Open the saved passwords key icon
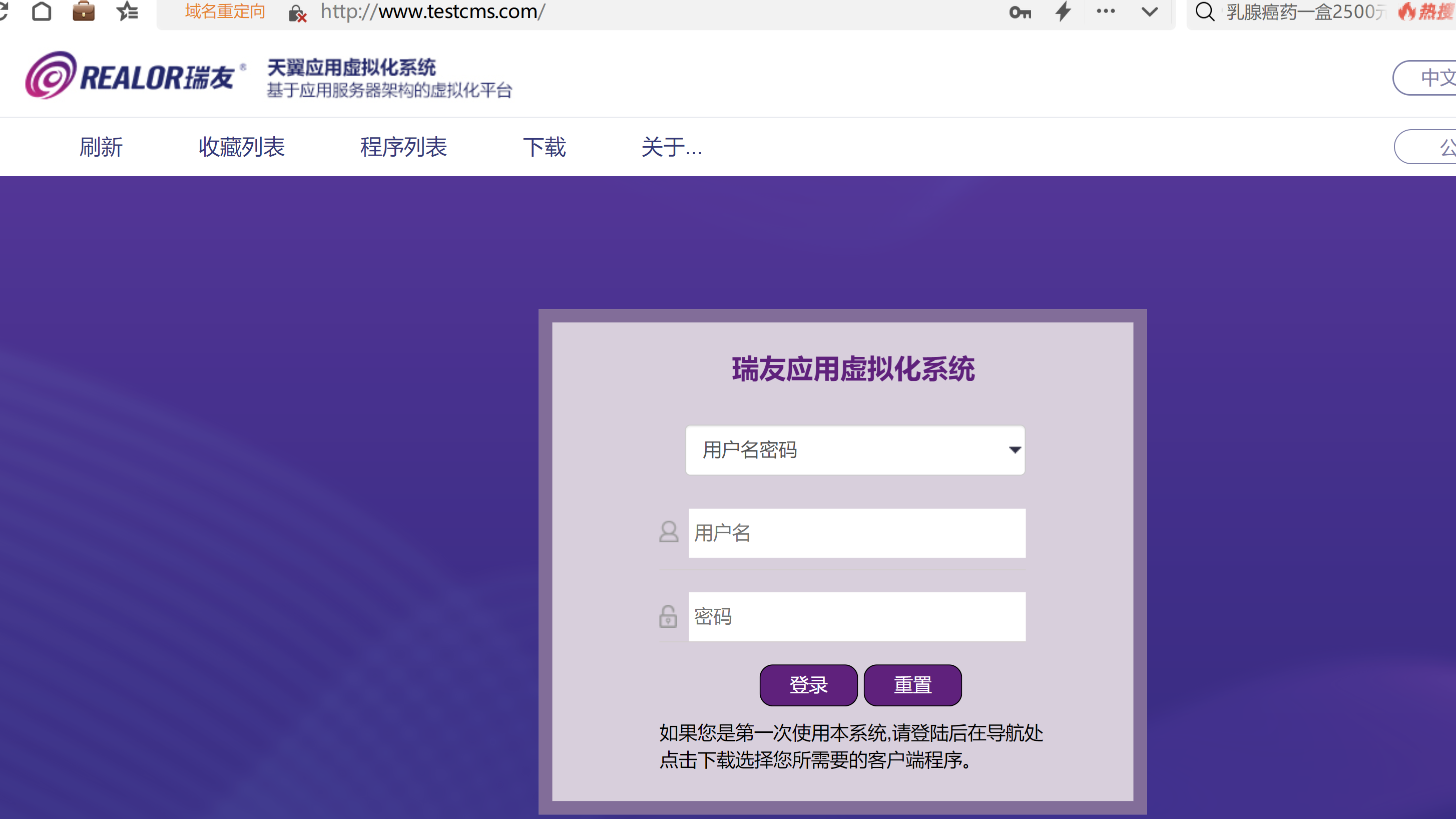Image resolution: width=1456 pixels, height=819 pixels. pyautogui.click(x=1020, y=12)
